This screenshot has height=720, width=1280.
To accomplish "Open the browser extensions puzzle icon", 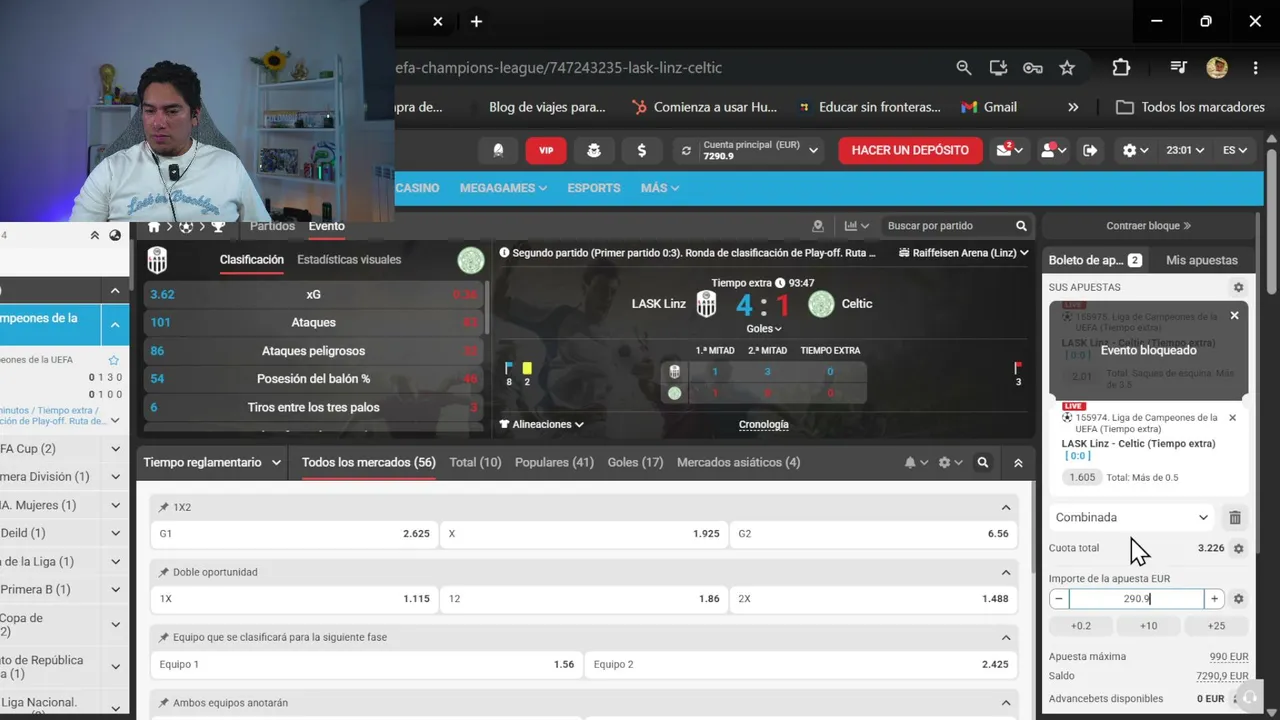I will pos(1121,68).
